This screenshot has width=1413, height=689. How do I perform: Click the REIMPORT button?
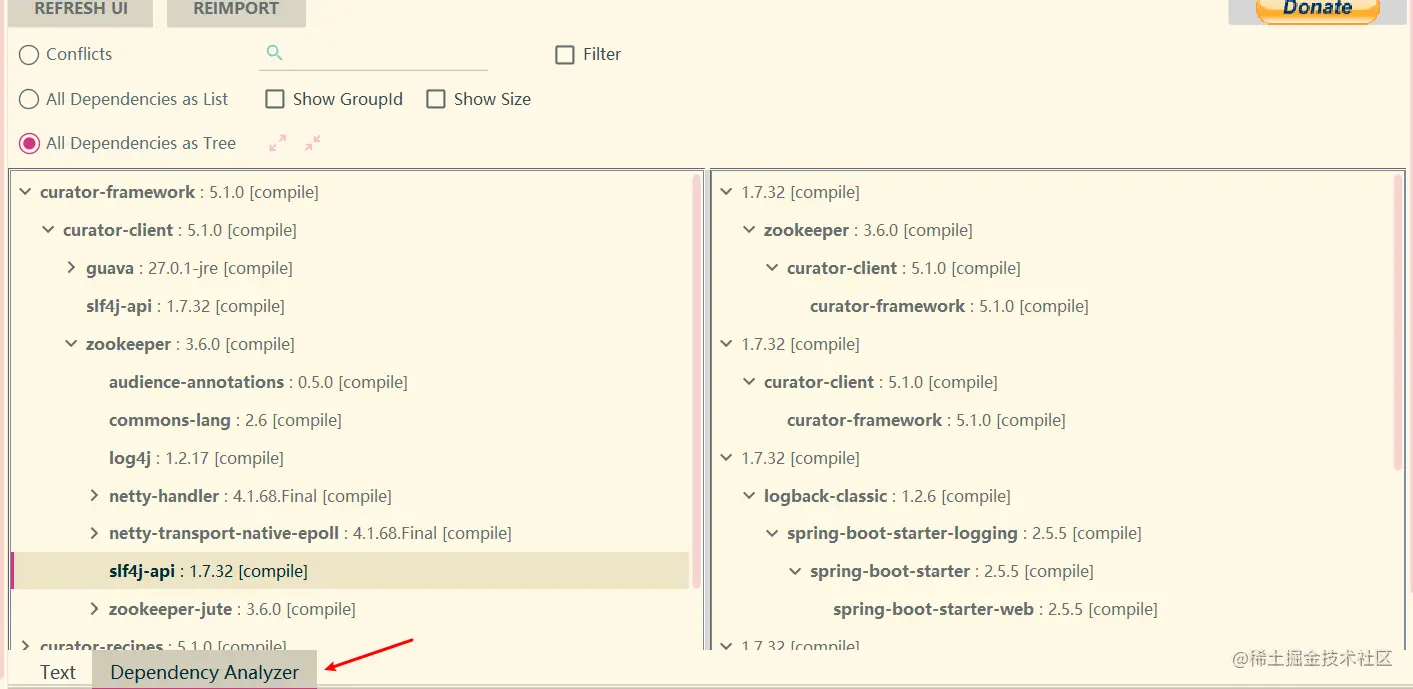point(236,10)
